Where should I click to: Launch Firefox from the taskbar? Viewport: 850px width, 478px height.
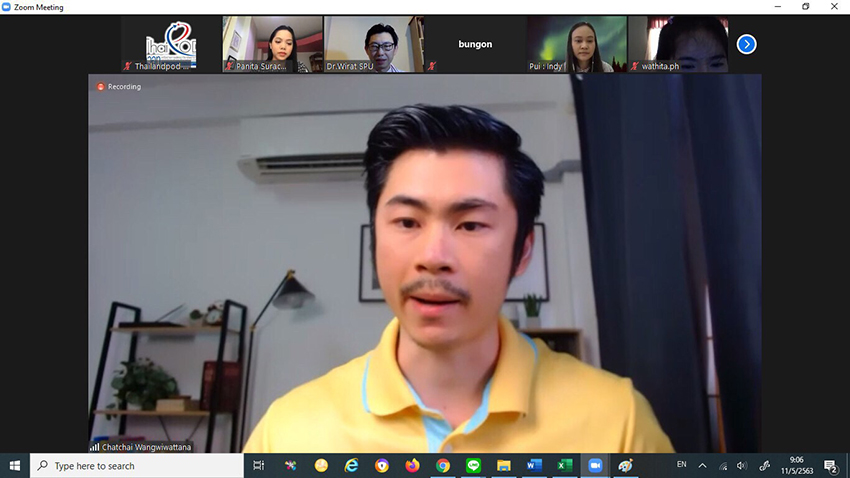(413, 466)
